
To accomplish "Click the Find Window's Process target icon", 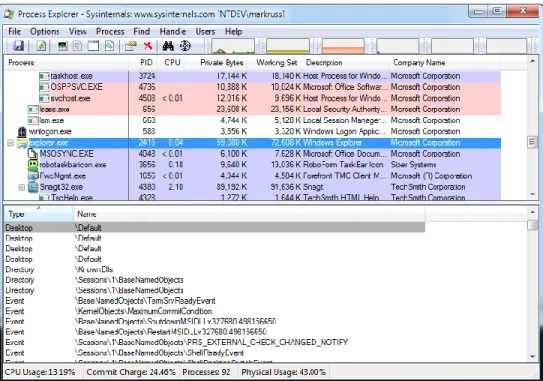I will (x=185, y=46).
